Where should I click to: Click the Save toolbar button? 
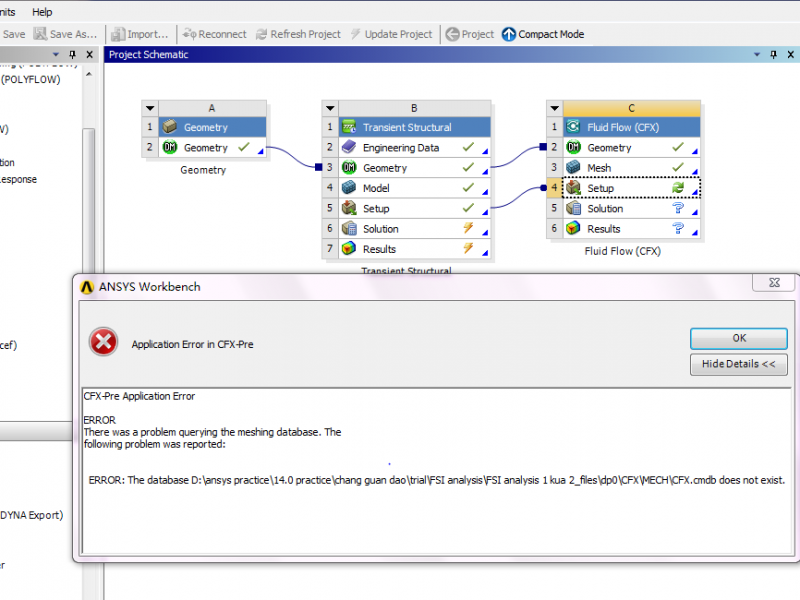(13, 34)
